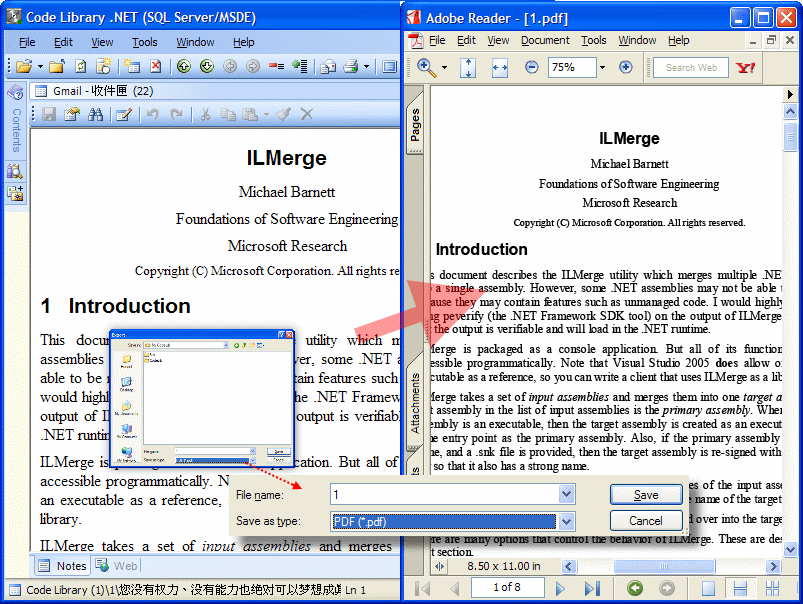Click the green previous view button

[x=635, y=588]
